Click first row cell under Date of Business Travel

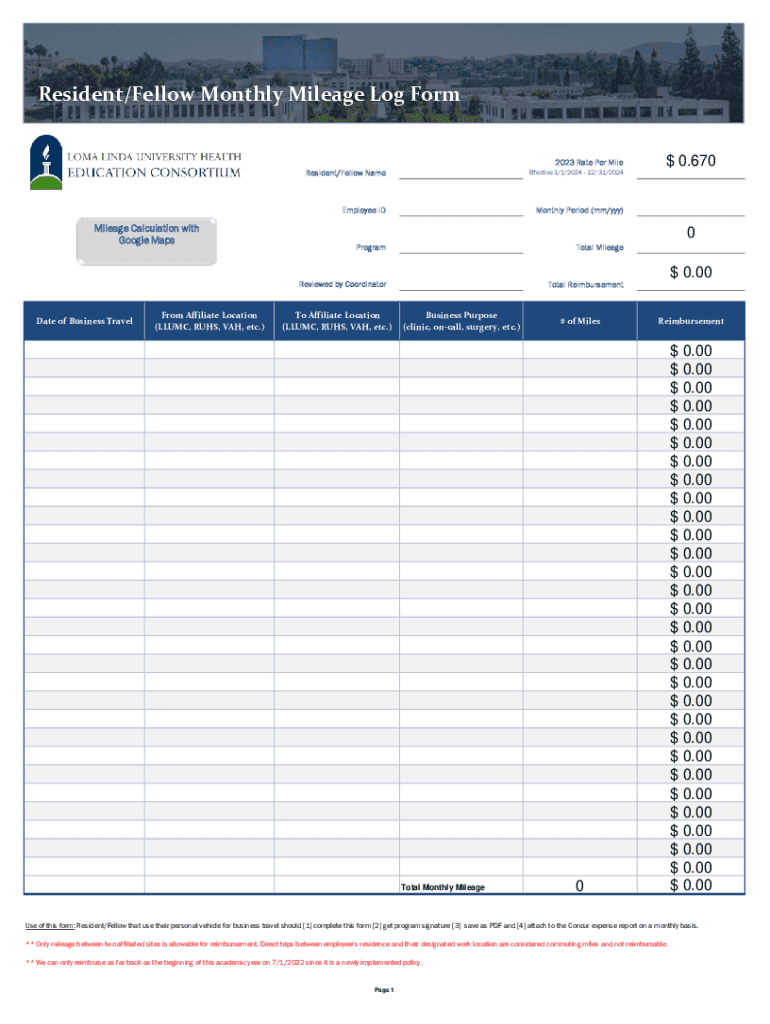tap(84, 351)
